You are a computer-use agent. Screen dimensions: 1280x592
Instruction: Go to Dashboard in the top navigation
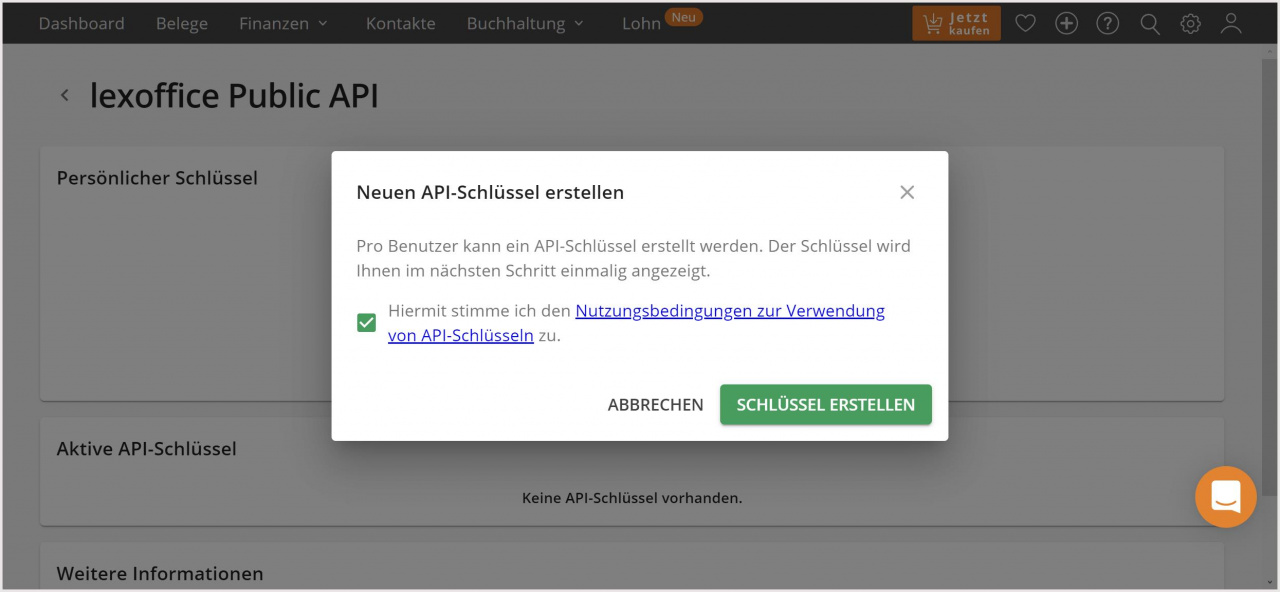[82, 23]
